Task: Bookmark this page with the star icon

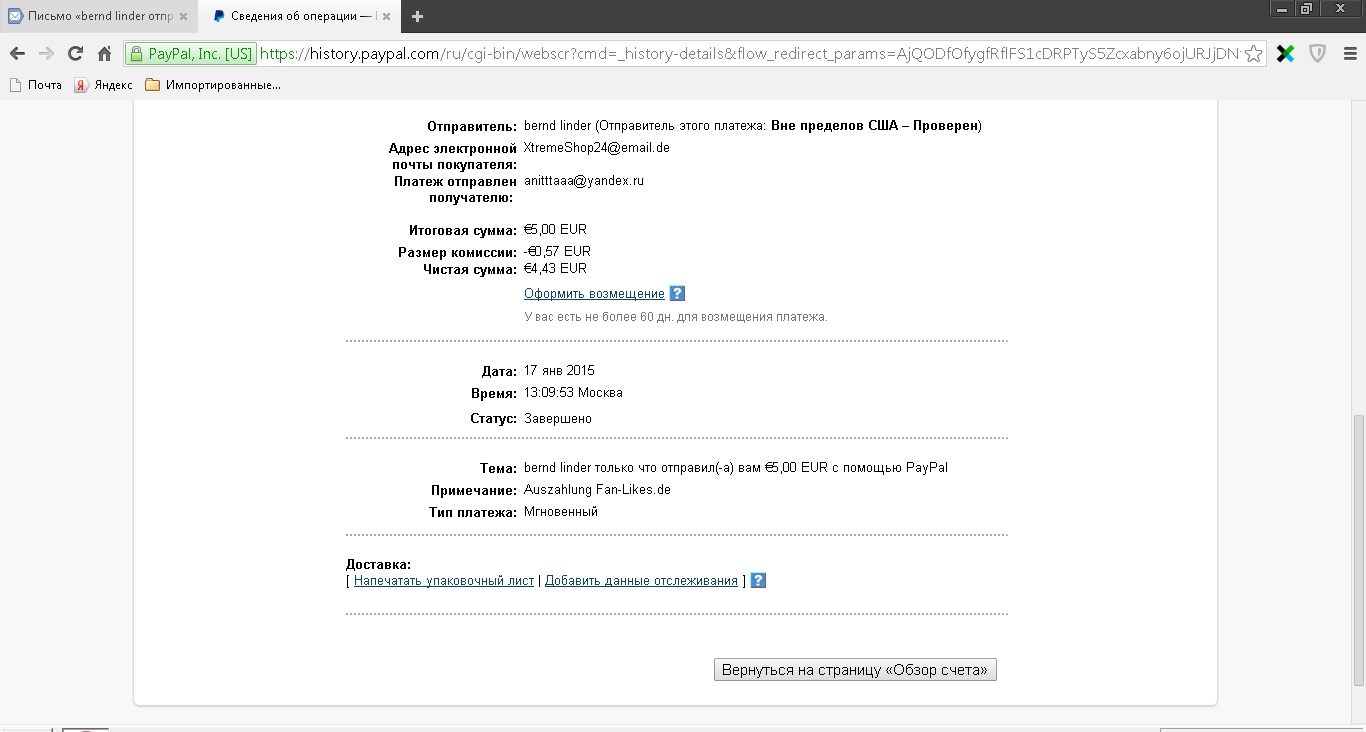Action: 1253,54
